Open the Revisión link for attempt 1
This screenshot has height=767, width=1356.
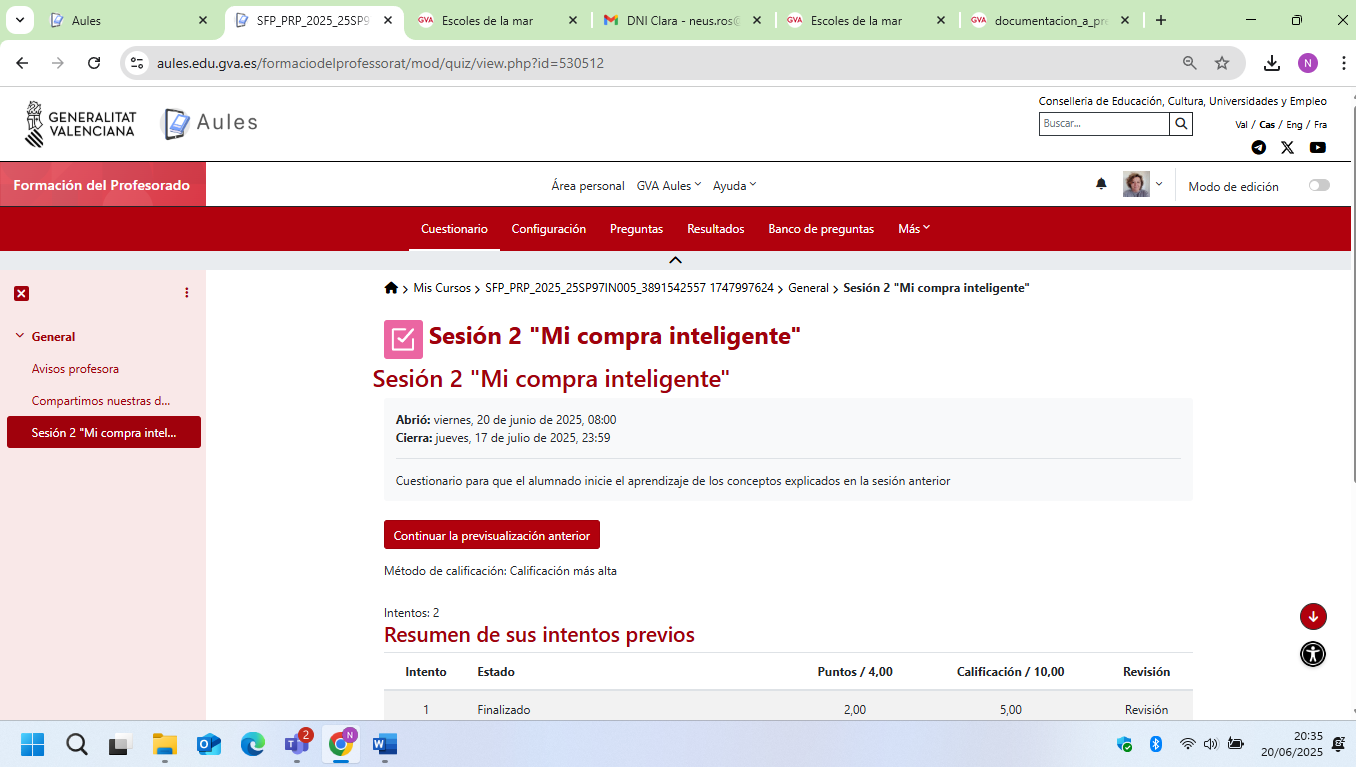(1145, 710)
